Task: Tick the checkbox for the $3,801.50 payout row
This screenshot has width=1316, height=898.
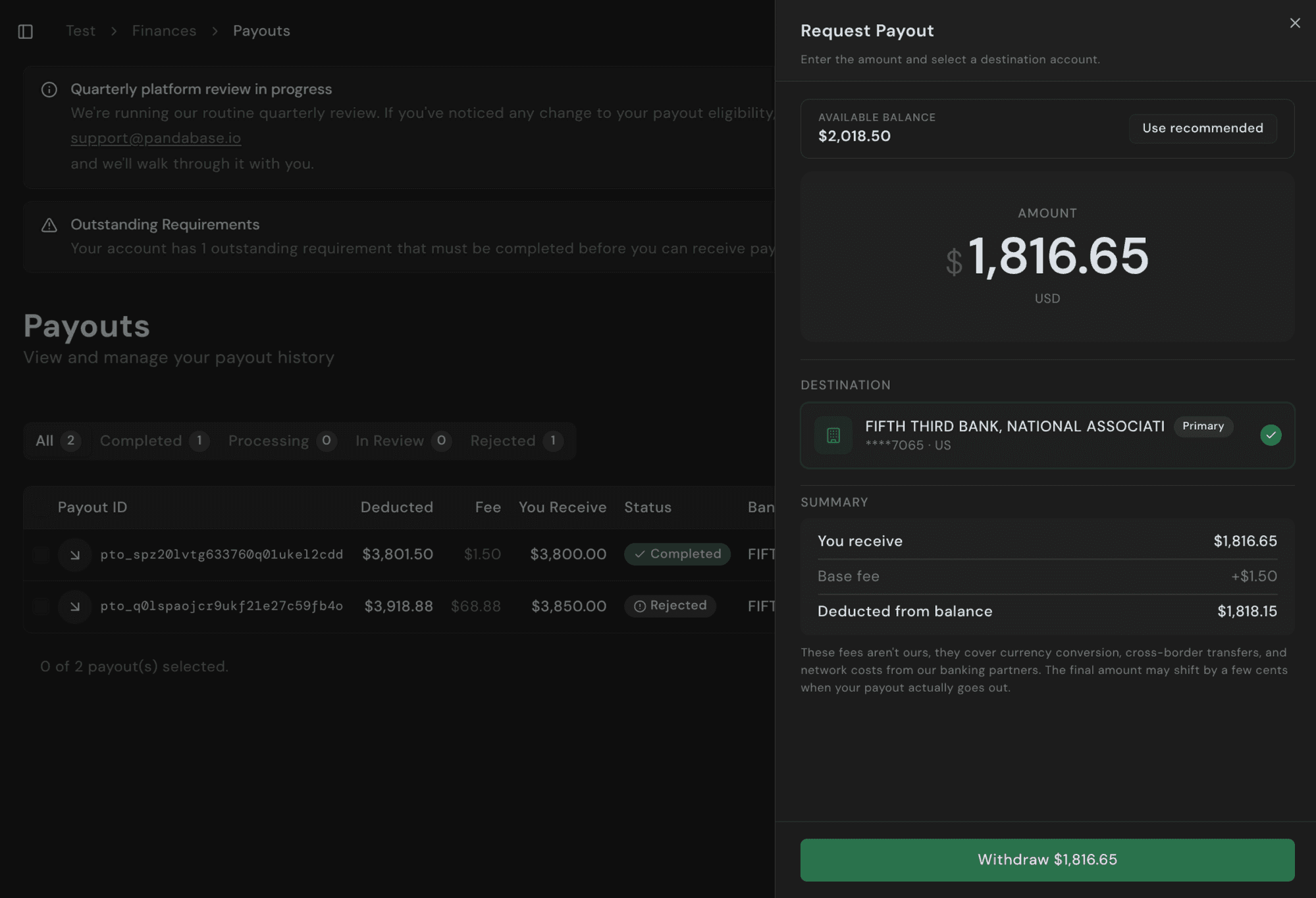Action: pyautogui.click(x=41, y=554)
